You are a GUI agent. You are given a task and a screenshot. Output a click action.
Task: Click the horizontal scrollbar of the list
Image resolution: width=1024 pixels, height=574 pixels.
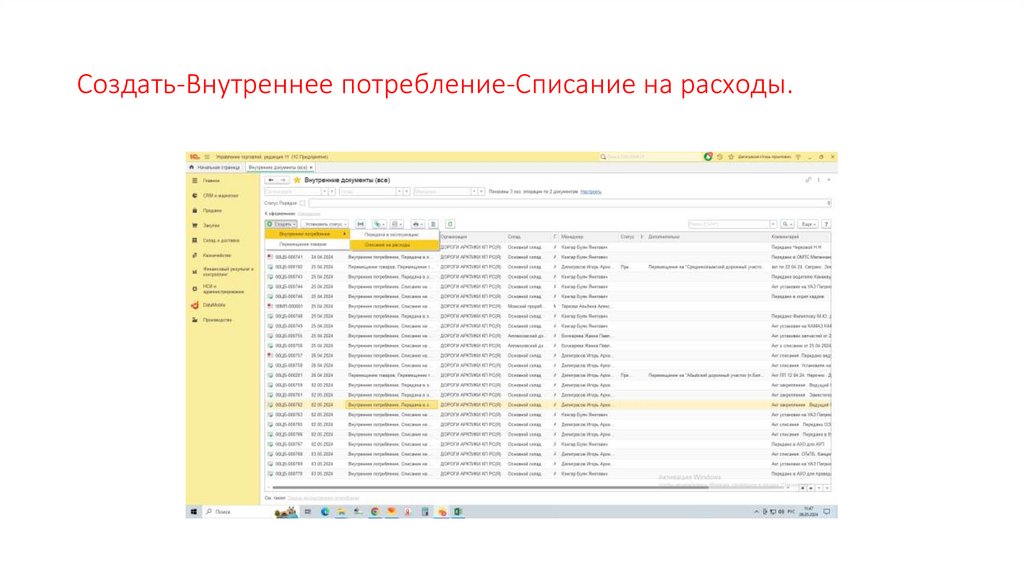(490, 487)
